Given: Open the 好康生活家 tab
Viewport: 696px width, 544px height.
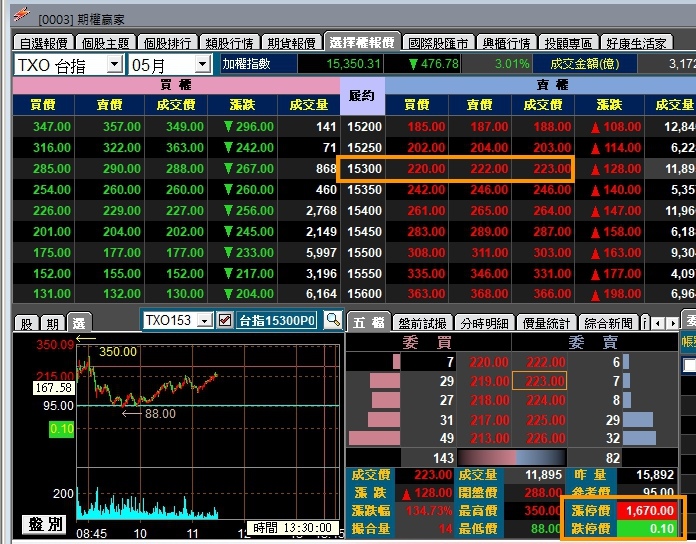Looking at the screenshot, I should pyautogui.click(x=637, y=43).
